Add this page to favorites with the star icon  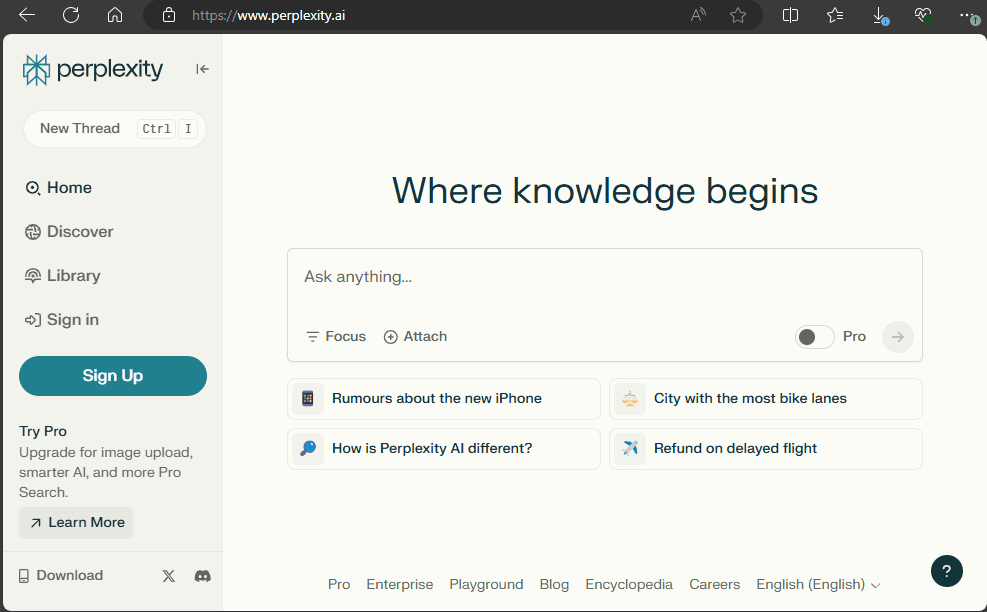tap(738, 15)
